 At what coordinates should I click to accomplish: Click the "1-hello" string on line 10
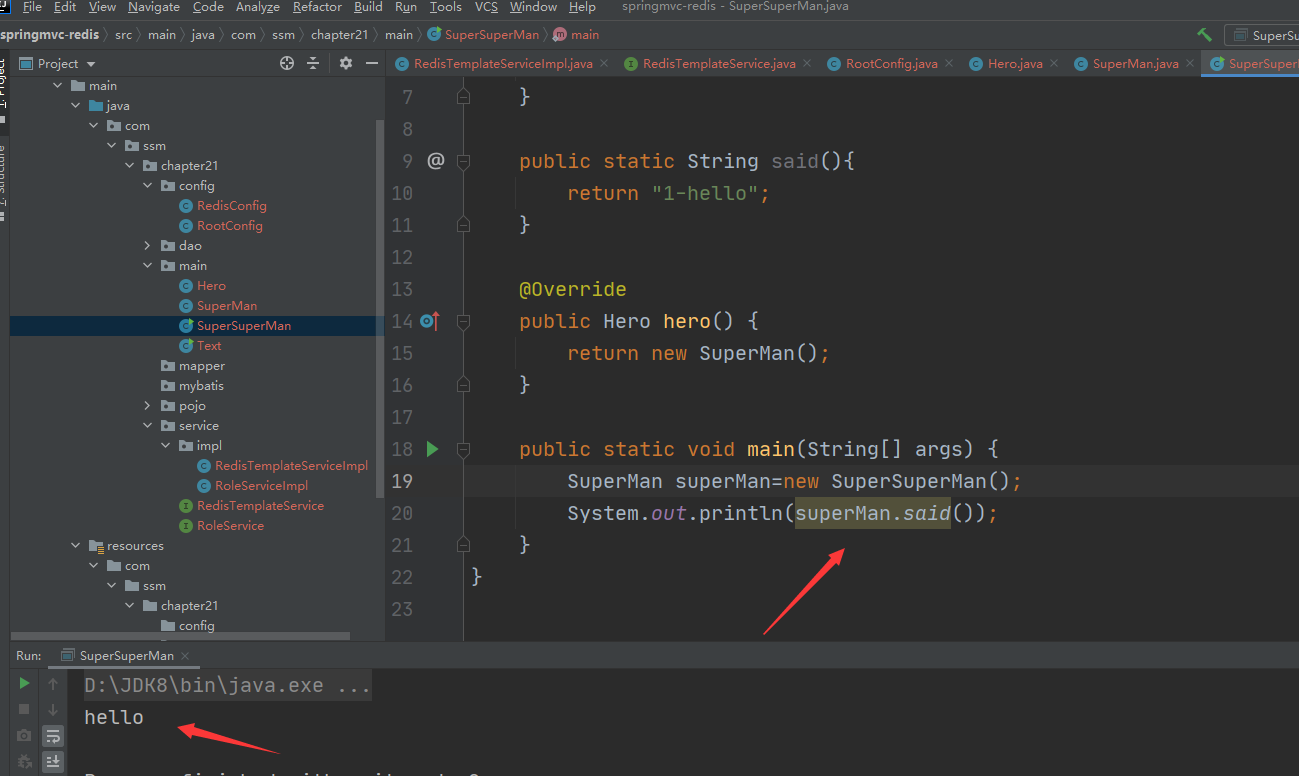point(704,193)
